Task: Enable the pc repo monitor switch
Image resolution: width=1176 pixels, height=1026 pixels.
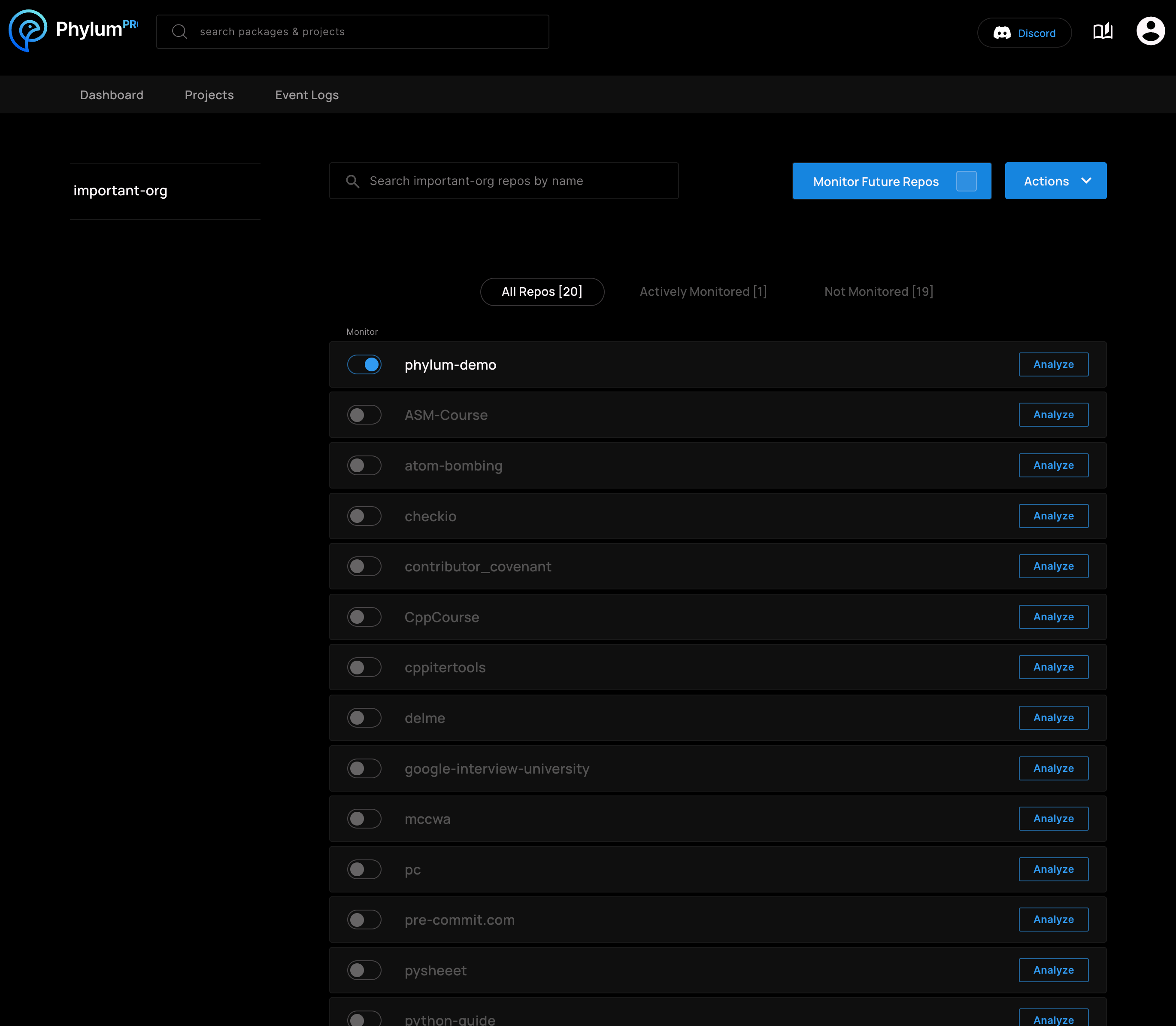Action: click(364, 869)
